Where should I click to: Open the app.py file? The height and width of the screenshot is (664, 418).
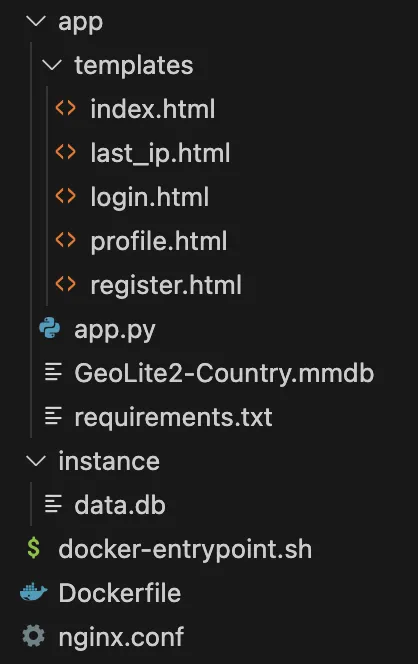click(115, 330)
